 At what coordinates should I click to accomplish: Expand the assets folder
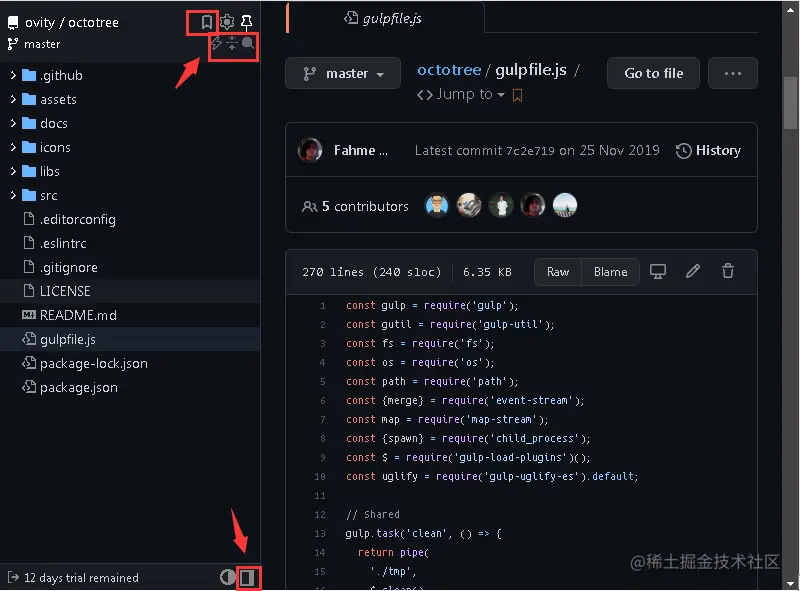point(13,100)
